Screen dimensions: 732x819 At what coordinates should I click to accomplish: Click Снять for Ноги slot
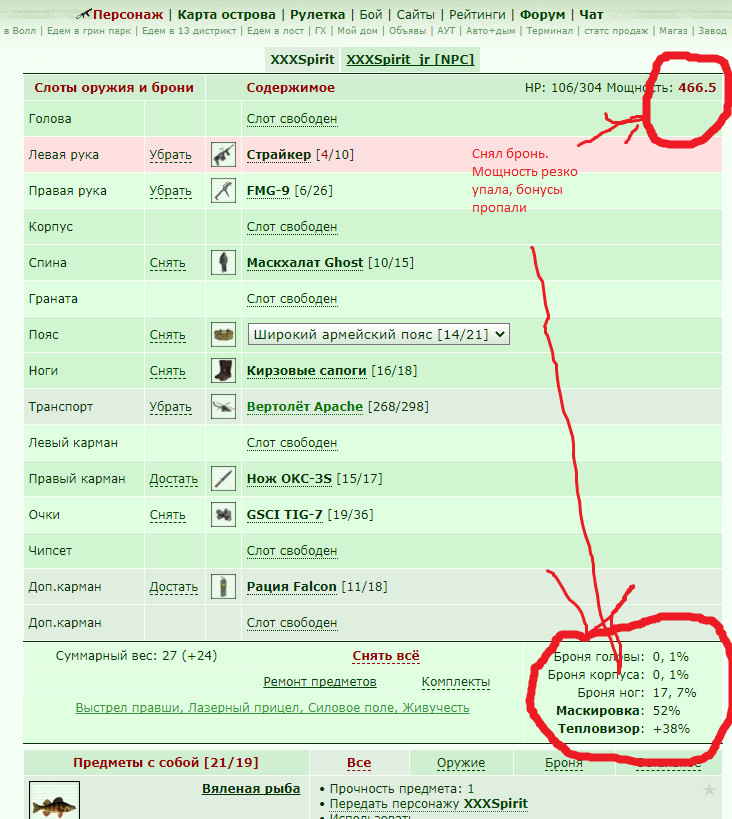pyautogui.click(x=168, y=371)
